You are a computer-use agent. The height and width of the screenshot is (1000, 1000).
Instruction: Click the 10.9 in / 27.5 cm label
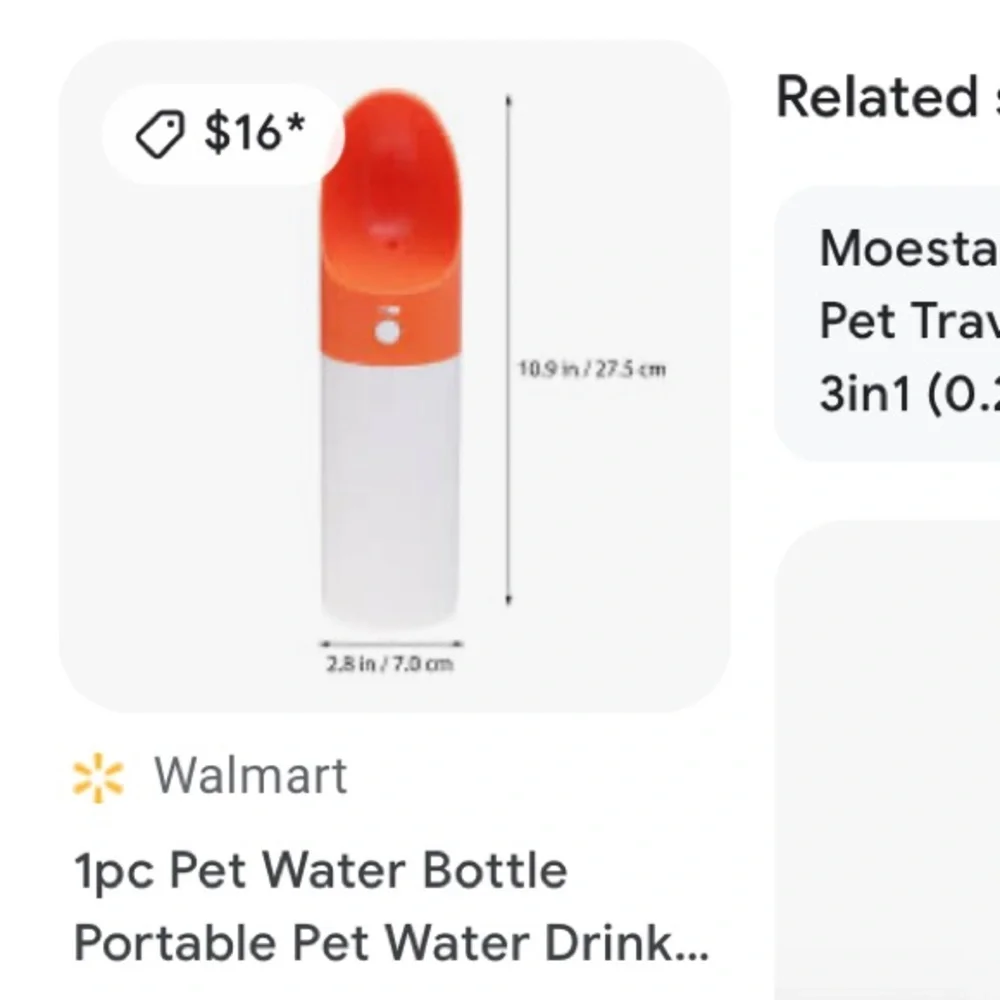click(x=592, y=369)
